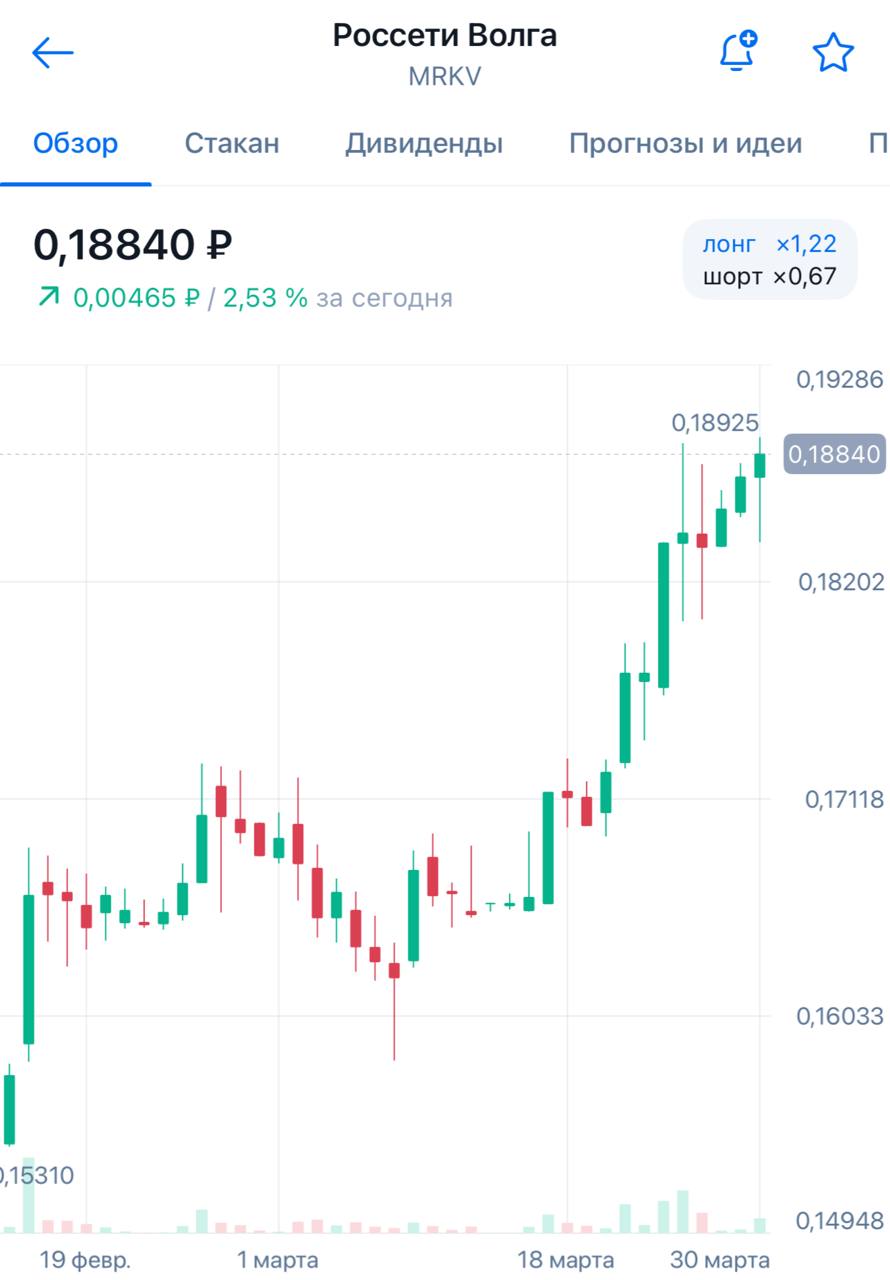Tap the current price 0,18840 ₽
This screenshot has height=1280, width=890.
click(133, 244)
